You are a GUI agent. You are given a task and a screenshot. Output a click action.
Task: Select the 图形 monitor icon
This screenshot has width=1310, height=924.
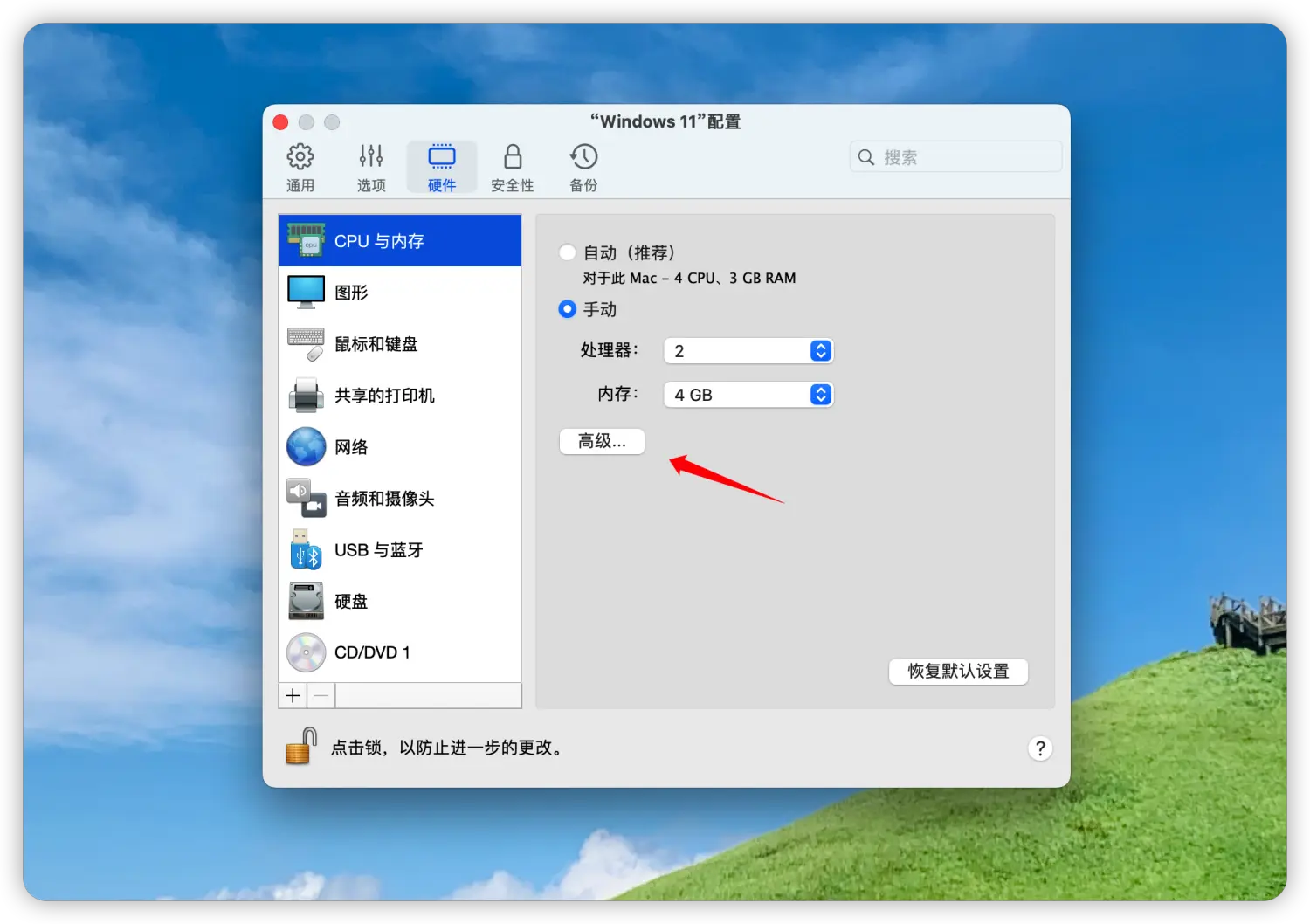(307, 293)
